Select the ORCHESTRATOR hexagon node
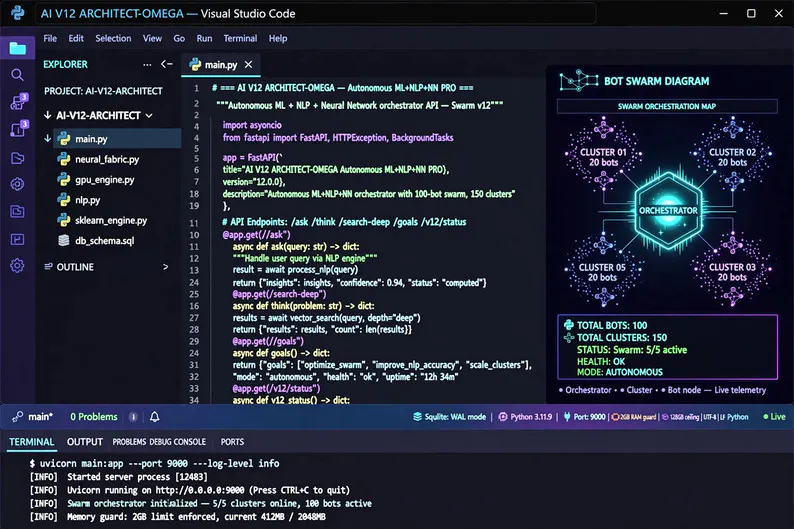 point(668,211)
